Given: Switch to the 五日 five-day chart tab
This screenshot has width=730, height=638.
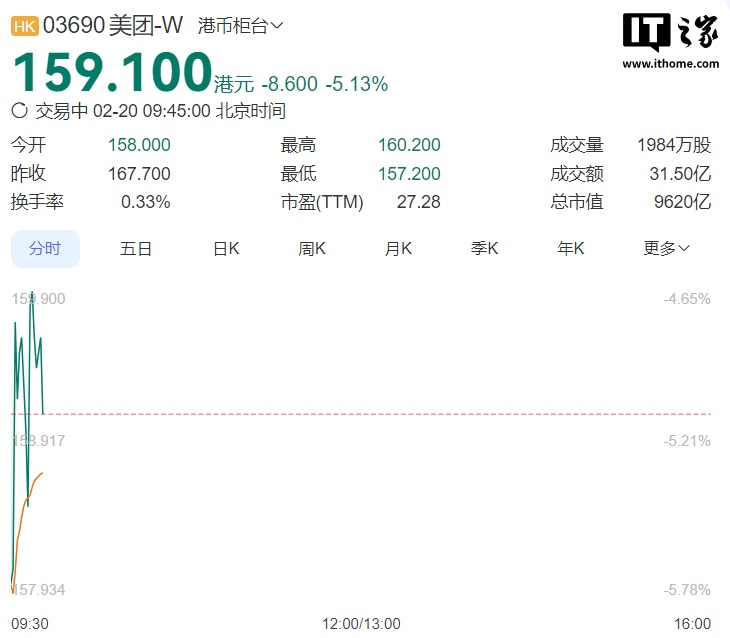Looking at the screenshot, I should point(135,249).
